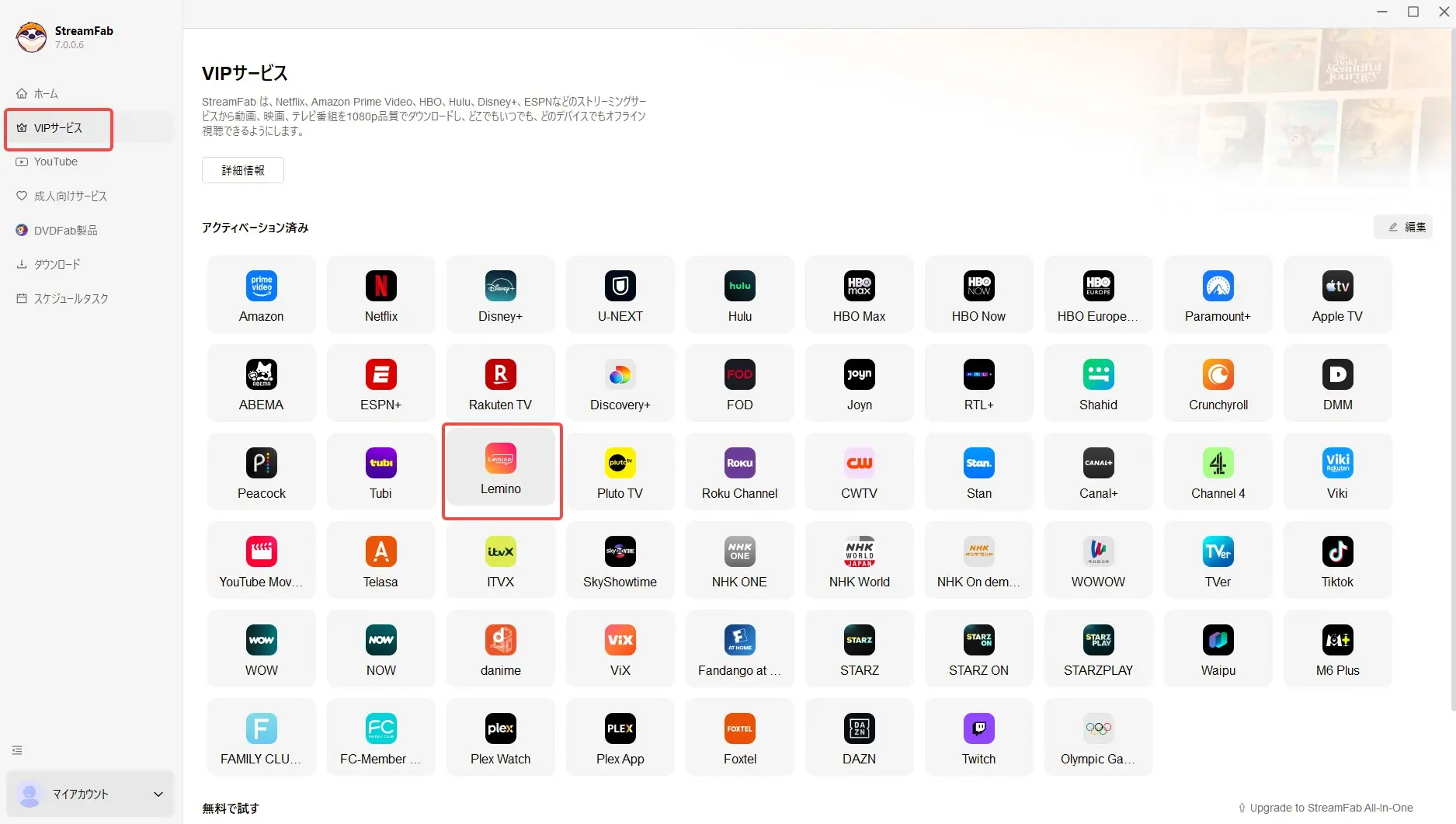Switch to DVDFab製品 section
Viewport: 1456px width, 824px height.
90,230
